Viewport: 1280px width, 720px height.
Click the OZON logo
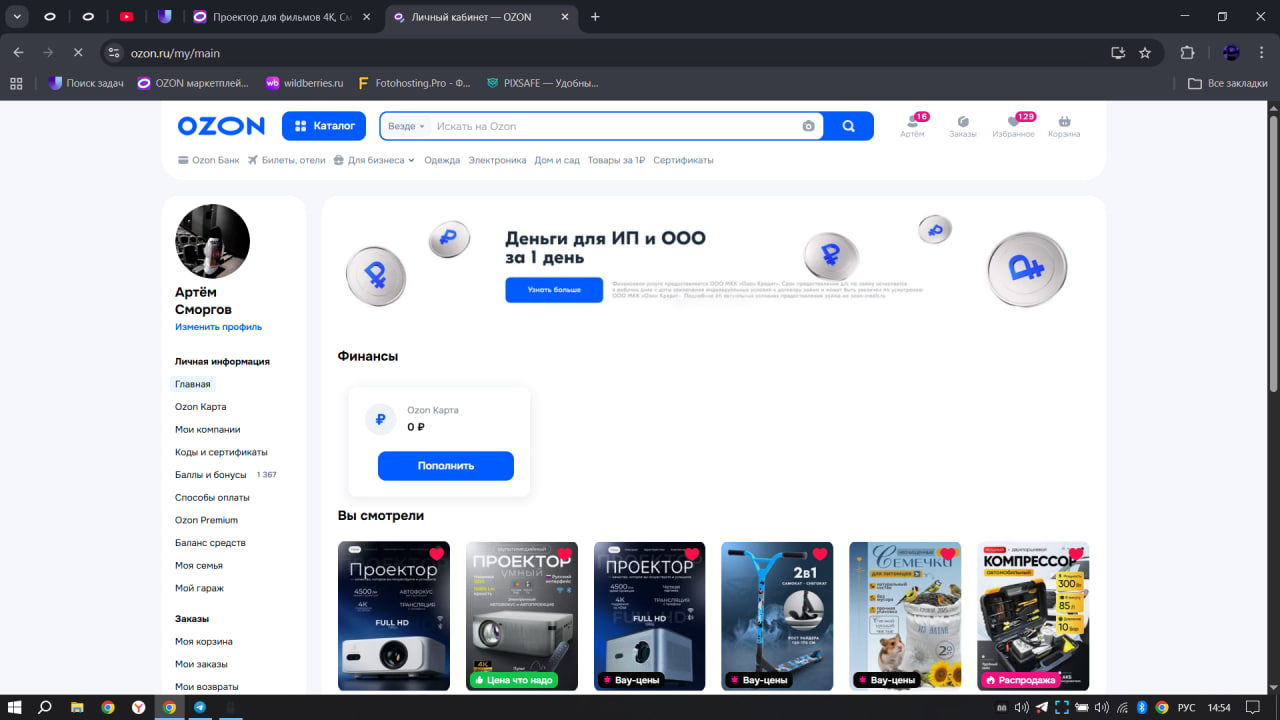[221, 126]
